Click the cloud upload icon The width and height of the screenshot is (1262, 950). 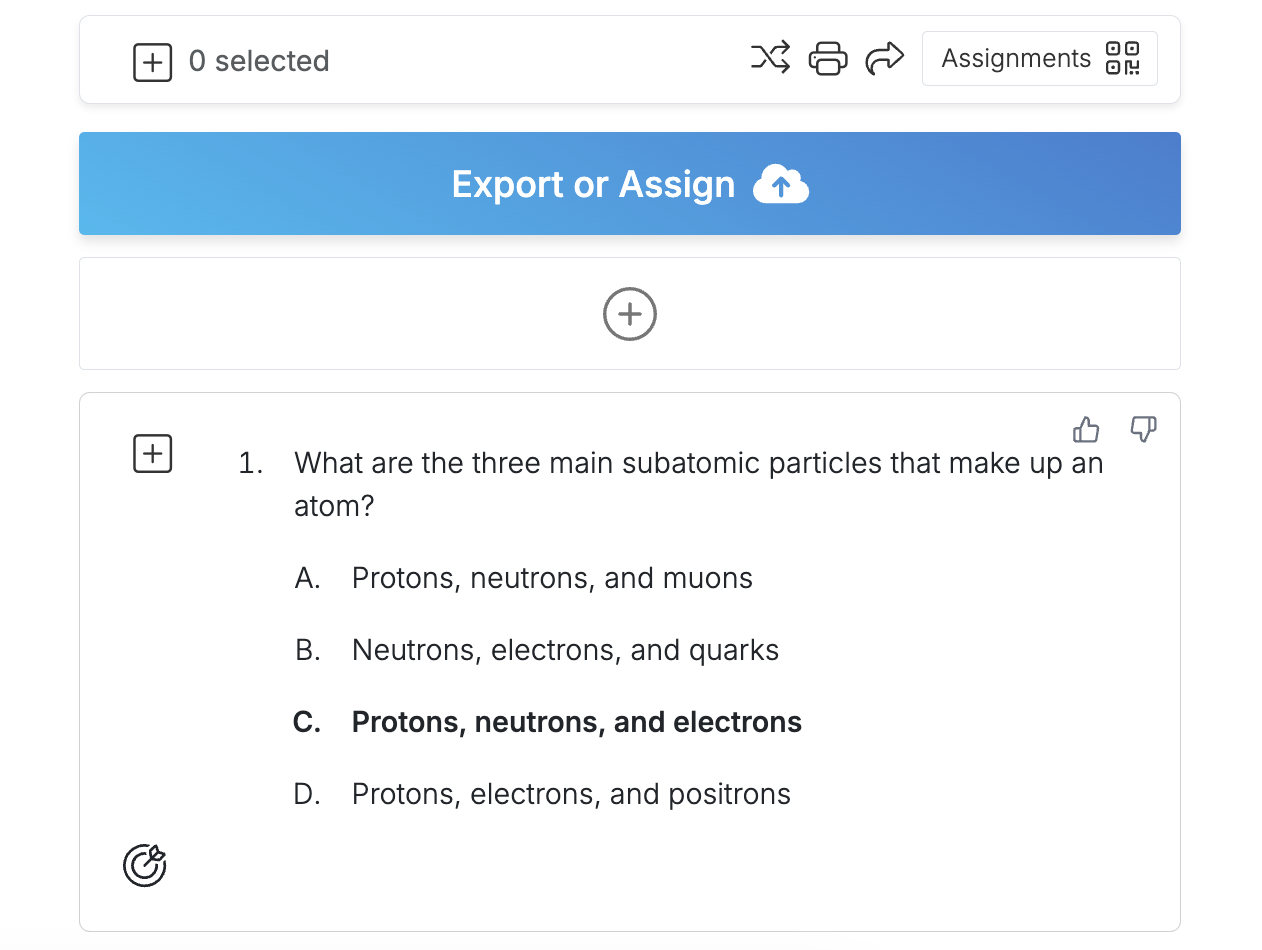[x=781, y=185]
